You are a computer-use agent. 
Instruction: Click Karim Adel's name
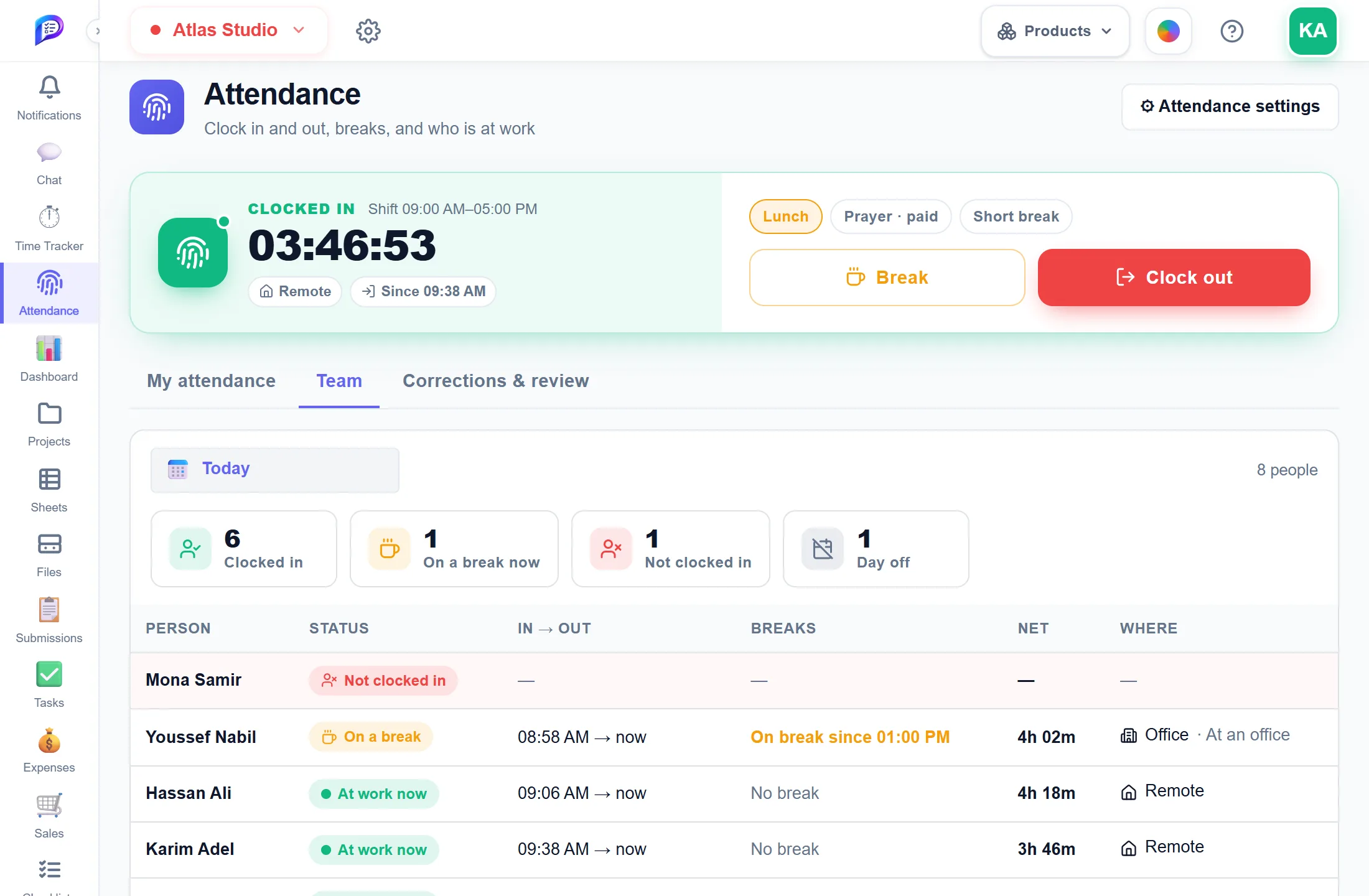pos(190,849)
